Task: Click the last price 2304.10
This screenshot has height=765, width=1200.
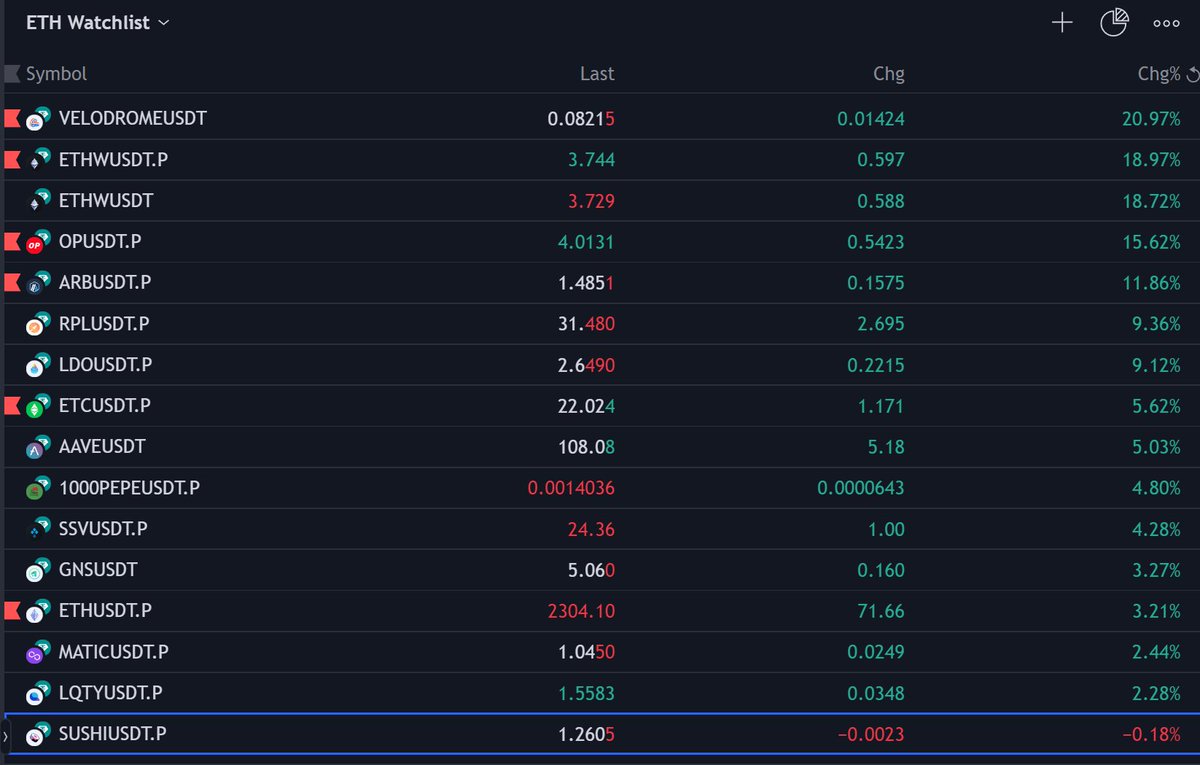Action: [581, 610]
